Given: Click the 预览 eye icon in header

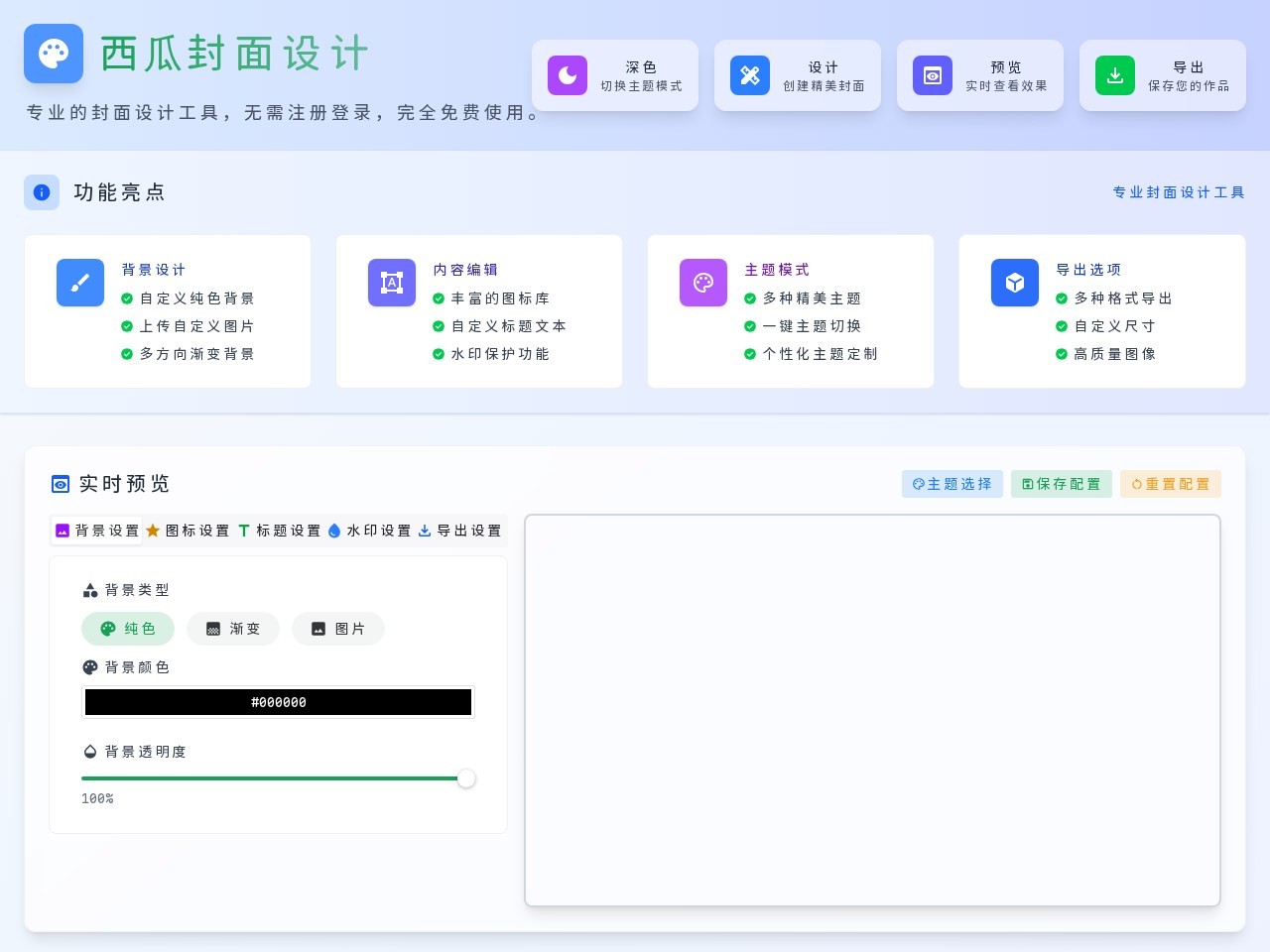Looking at the screenshot, I should tap(933, 75).
